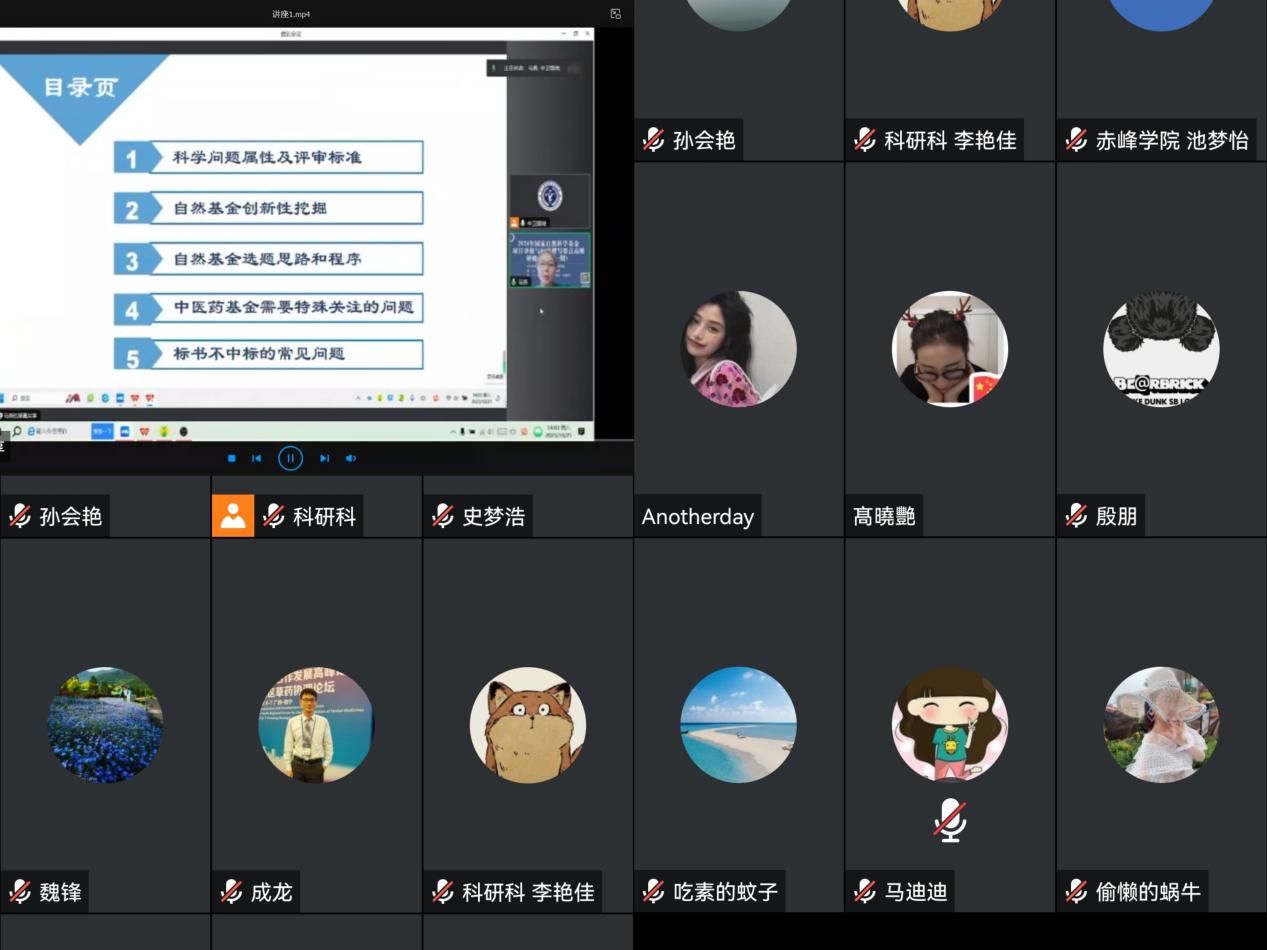Click 成龙's conference photo avatar
1267x950 pixels.
tap(316, 724)
